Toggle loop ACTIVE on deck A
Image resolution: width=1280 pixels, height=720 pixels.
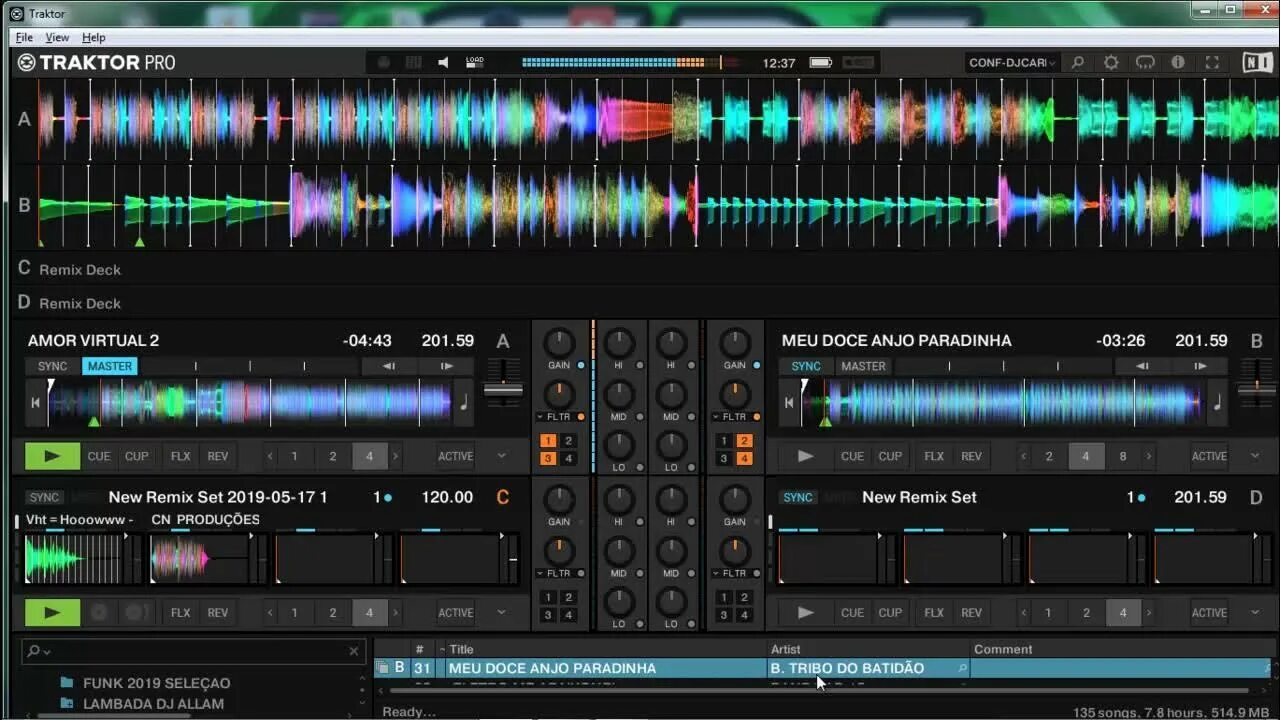click(455, 456)
